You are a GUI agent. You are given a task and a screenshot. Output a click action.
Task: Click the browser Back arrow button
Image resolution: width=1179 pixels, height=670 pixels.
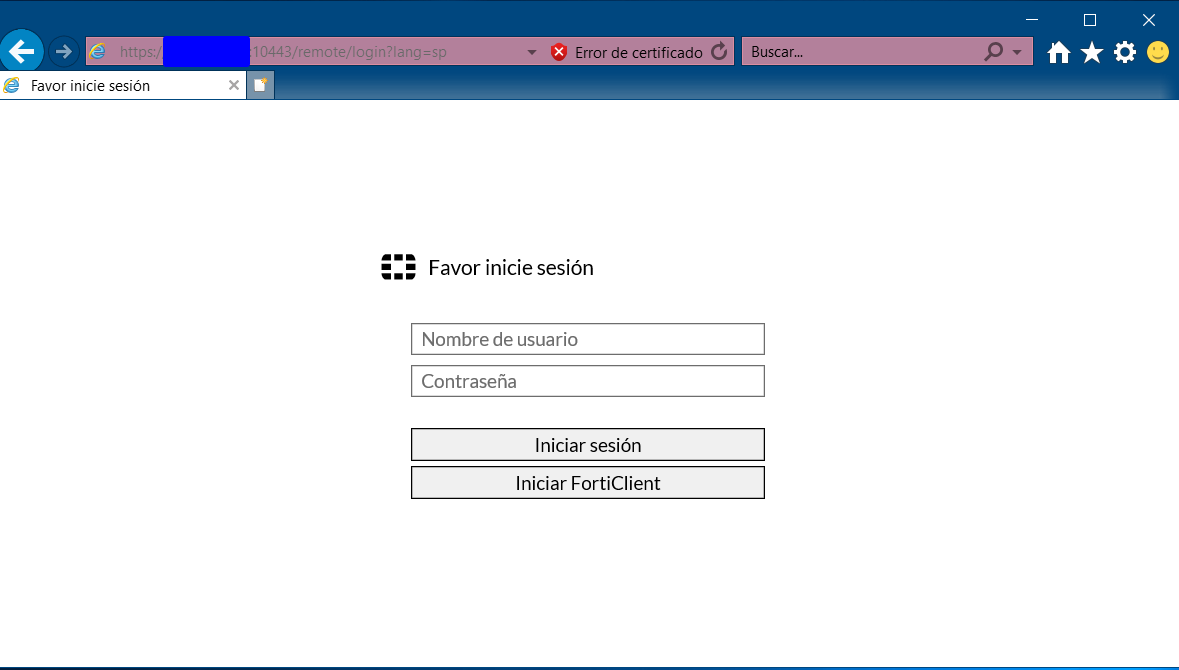[21, 51]
